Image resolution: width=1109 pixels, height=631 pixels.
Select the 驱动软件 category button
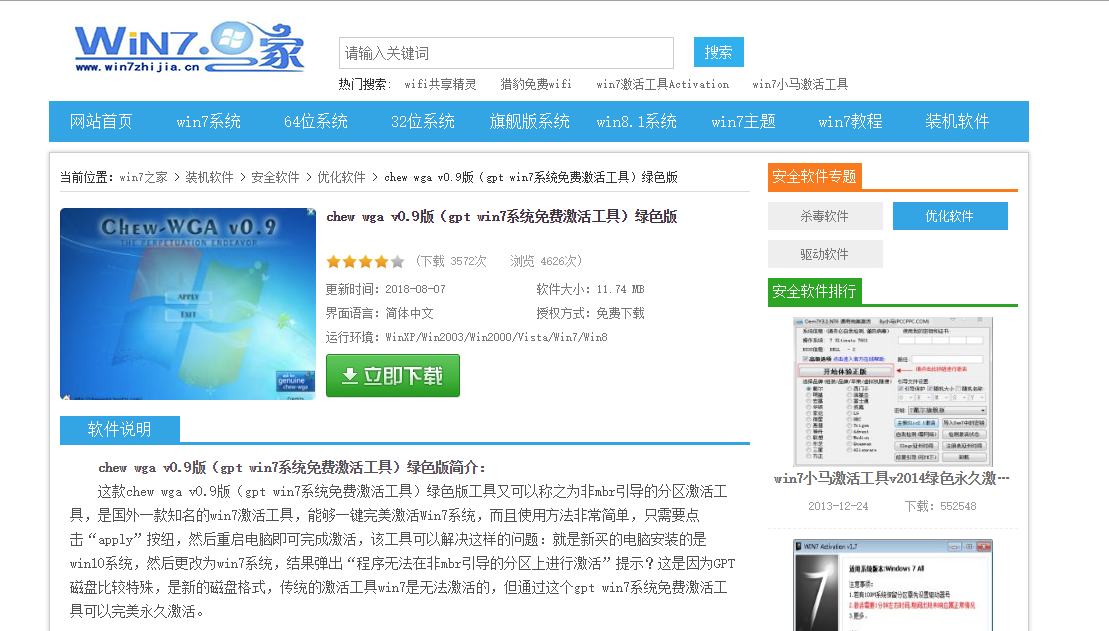(x=825, y=254)
